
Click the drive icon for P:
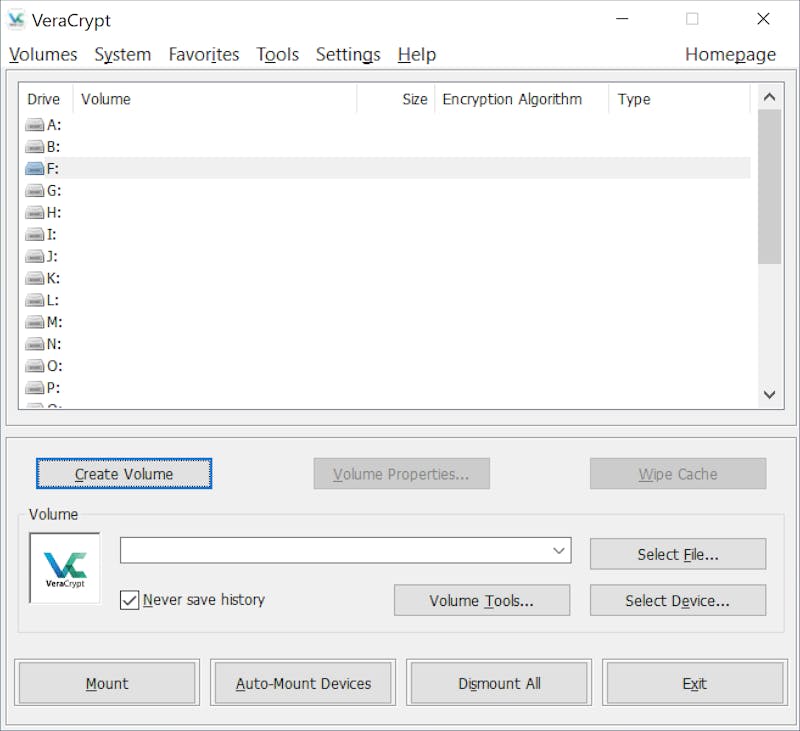tap(35, 388)
